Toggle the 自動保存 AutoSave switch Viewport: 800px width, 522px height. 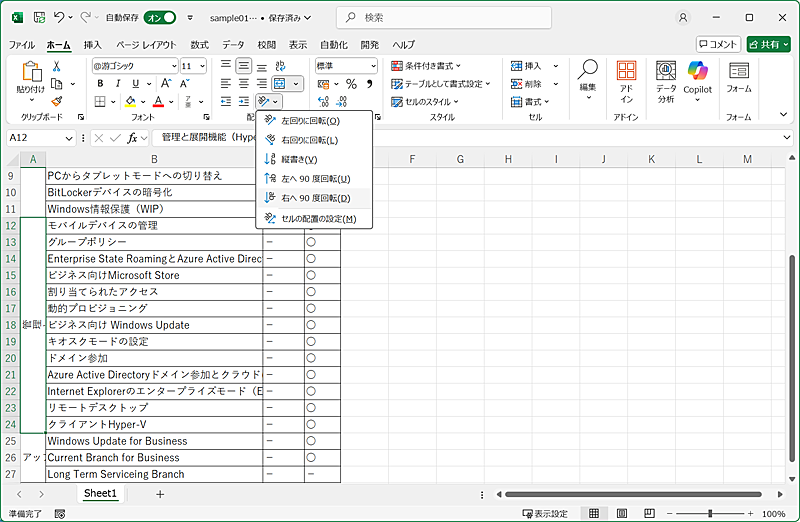point(160,17)
